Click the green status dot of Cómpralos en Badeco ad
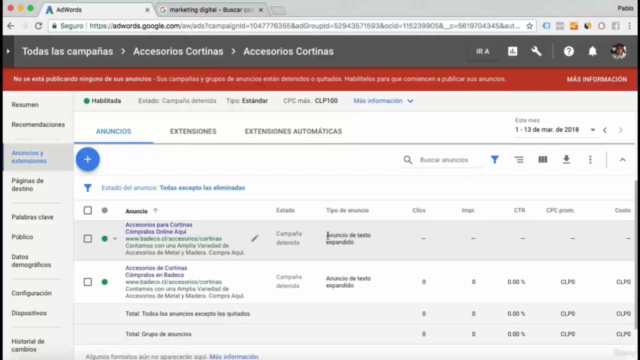This screenshot has height=360, width=640. click(104, 282)
